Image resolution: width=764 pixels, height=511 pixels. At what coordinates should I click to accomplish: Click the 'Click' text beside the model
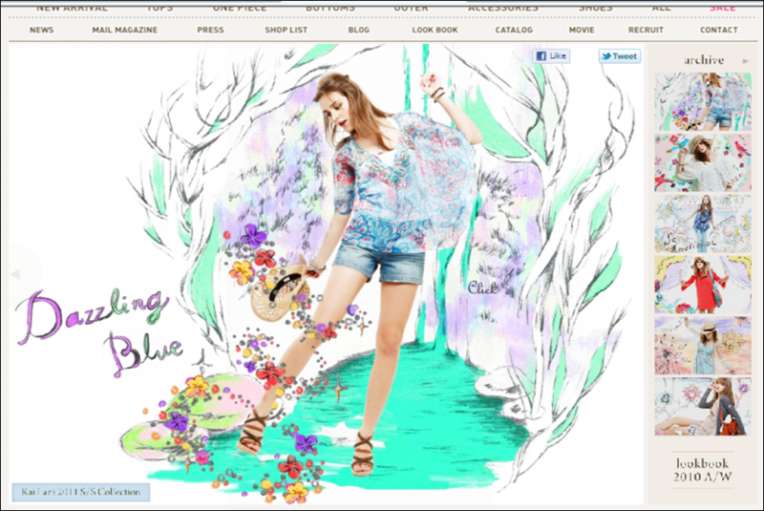[481, 288]
